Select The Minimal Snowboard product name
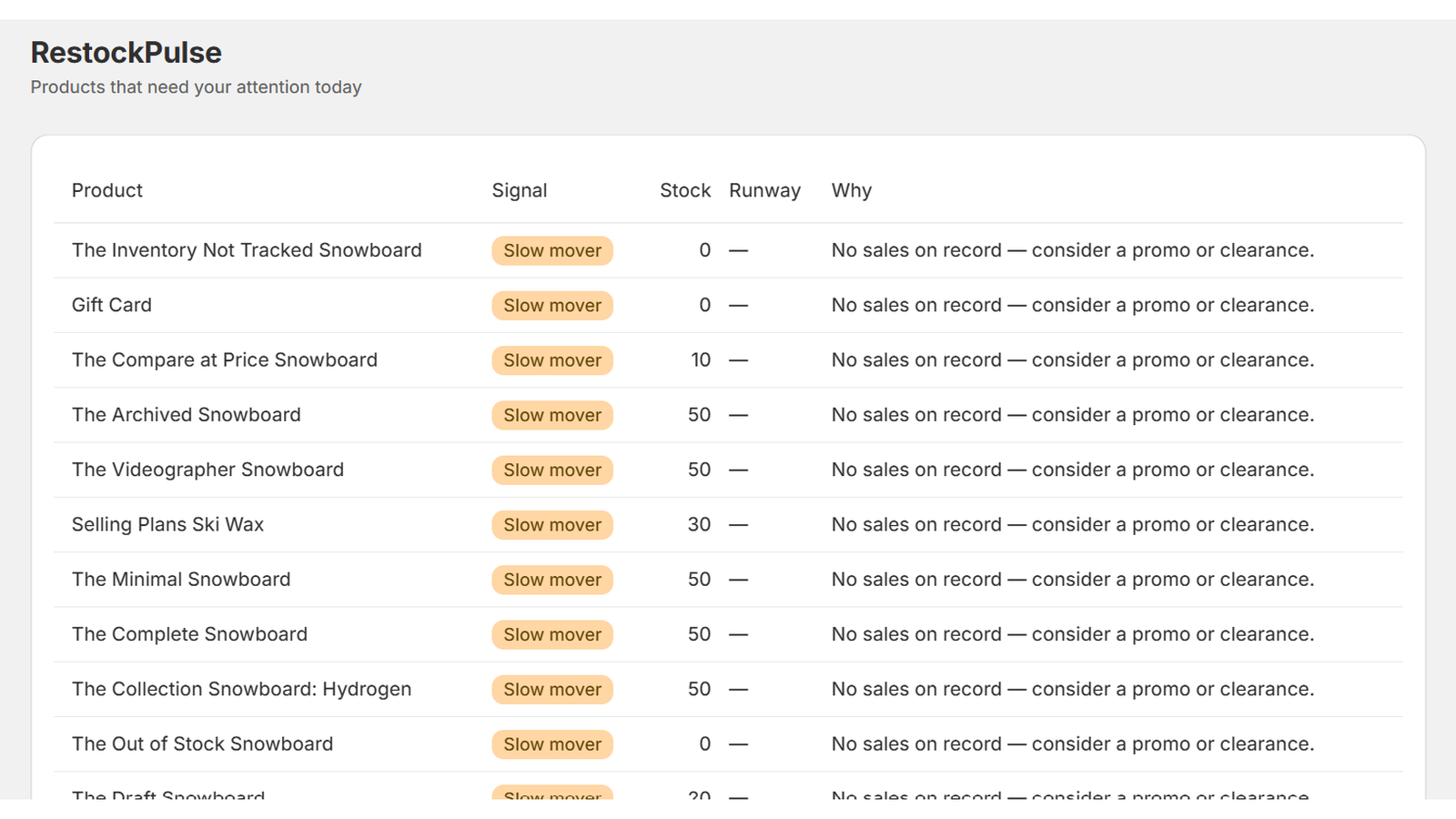 [x=181, y=580]
